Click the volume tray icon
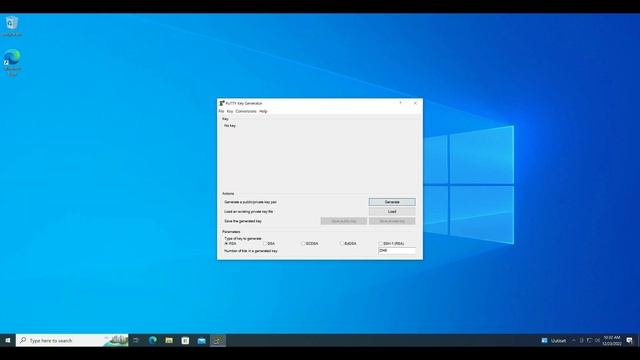 (x=597, y=340)
